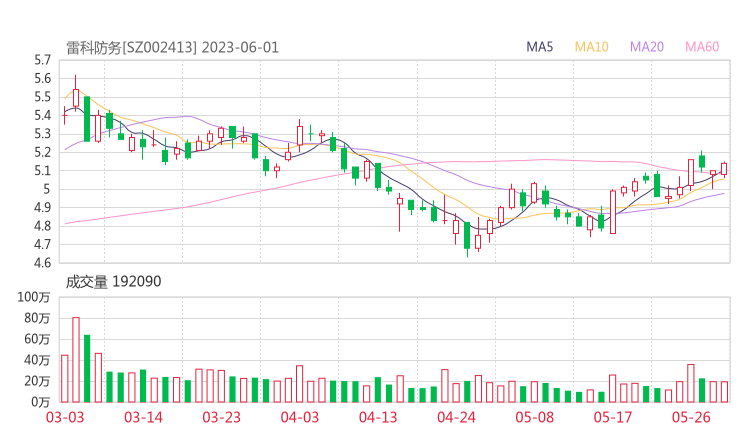
Task: Click the 5.1 price axis label
Action: pos(42,170)
